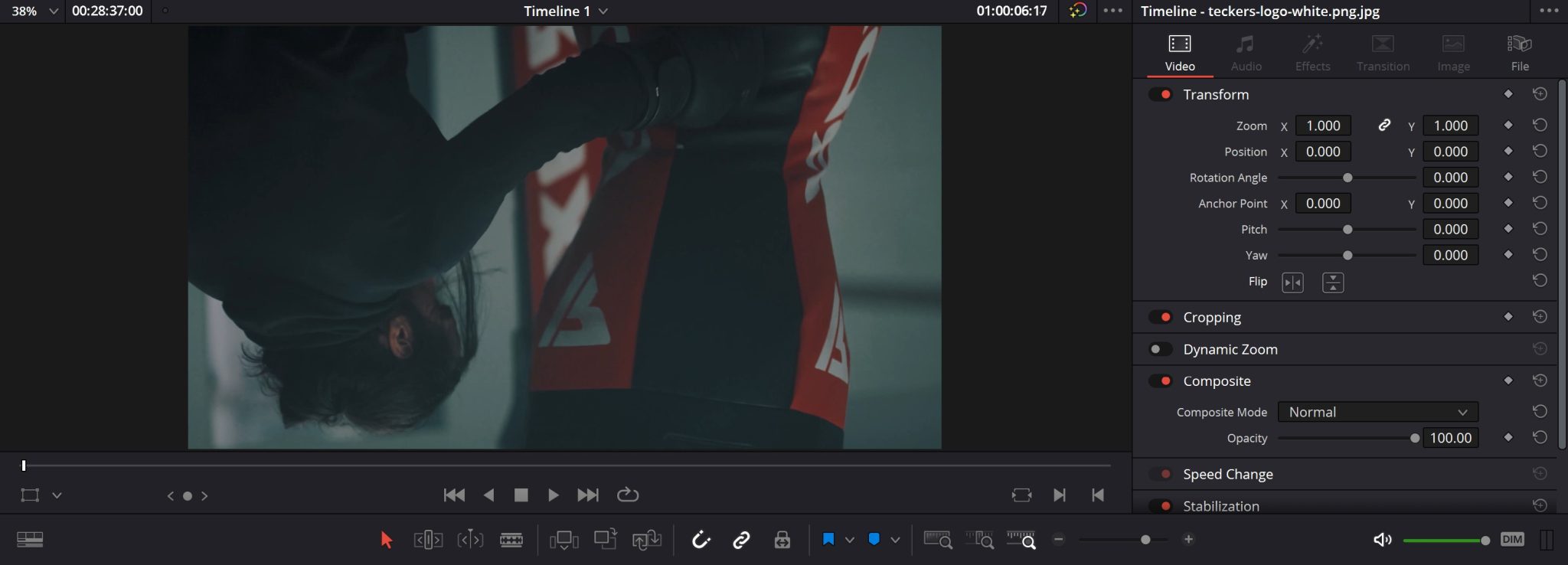Click the flip horizontal button
1568x565 pixels.
point(1292,282)
